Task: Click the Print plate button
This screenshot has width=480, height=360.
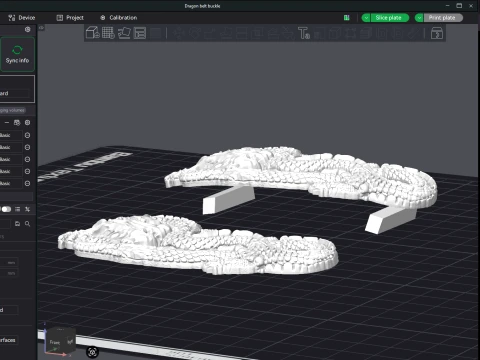Action: pos(443,18)
